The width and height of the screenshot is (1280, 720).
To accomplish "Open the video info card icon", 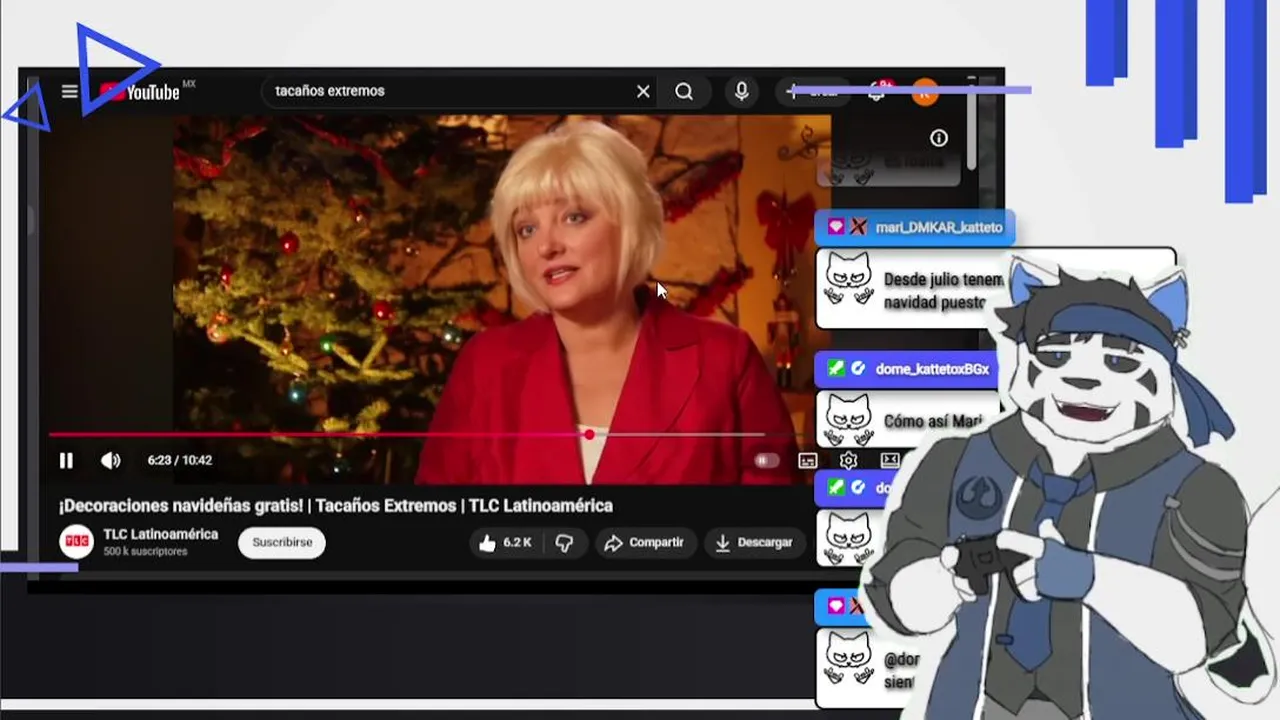I will (x=938, y=138).
